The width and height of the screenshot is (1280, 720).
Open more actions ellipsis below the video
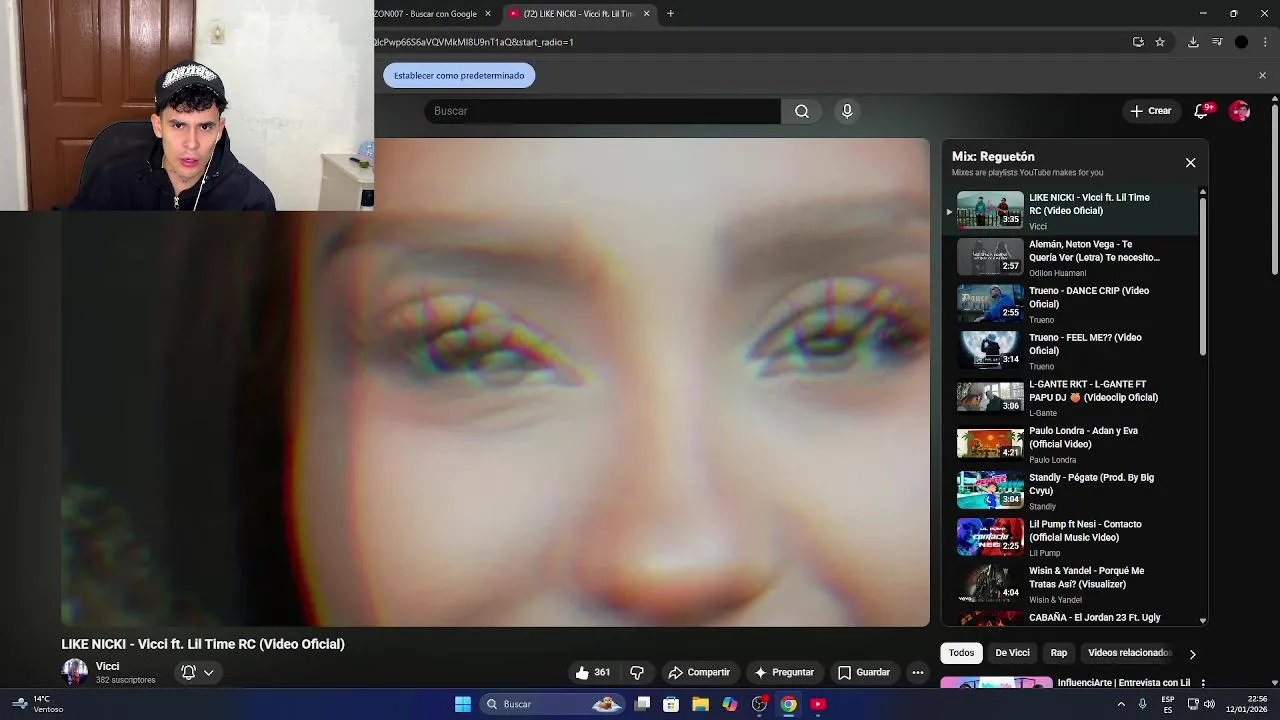(918, 672)
